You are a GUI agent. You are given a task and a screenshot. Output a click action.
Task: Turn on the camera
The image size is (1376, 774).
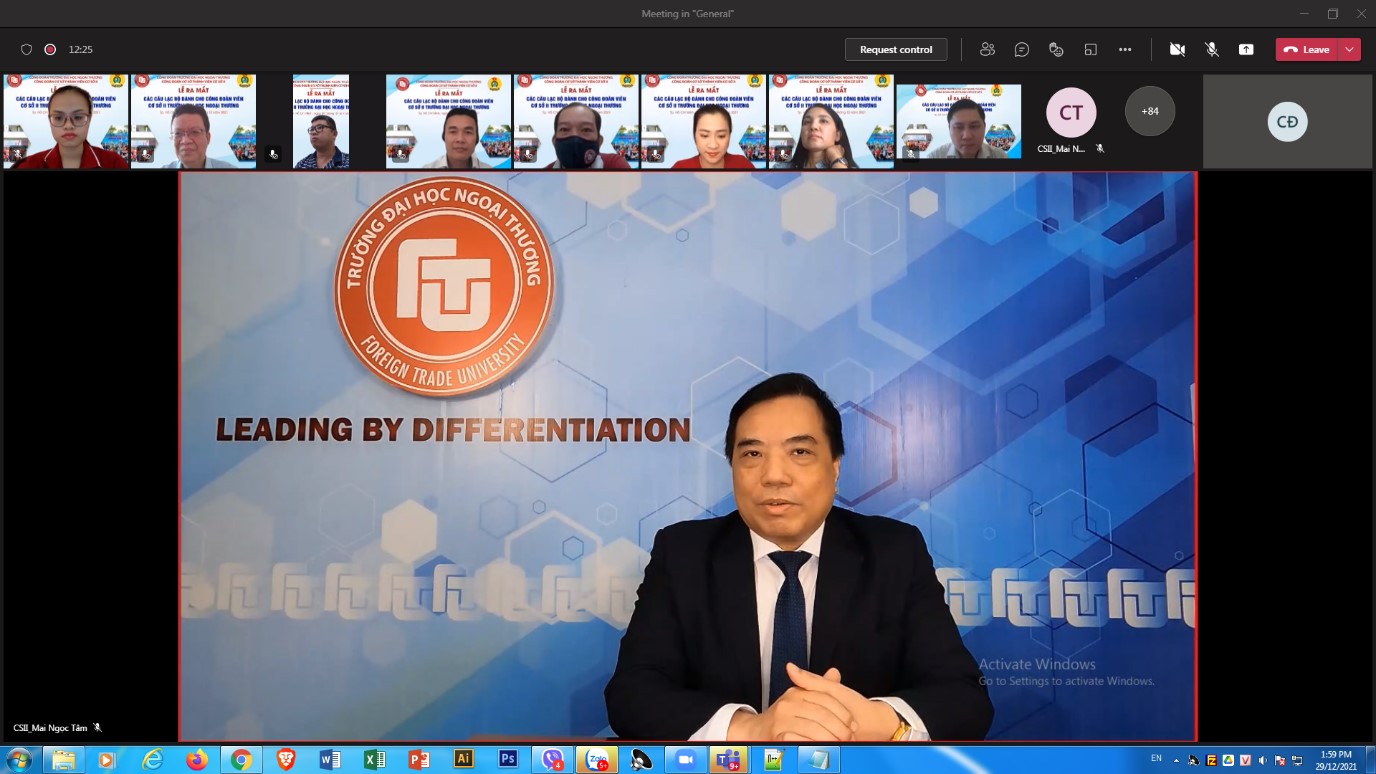point(1178,49)
